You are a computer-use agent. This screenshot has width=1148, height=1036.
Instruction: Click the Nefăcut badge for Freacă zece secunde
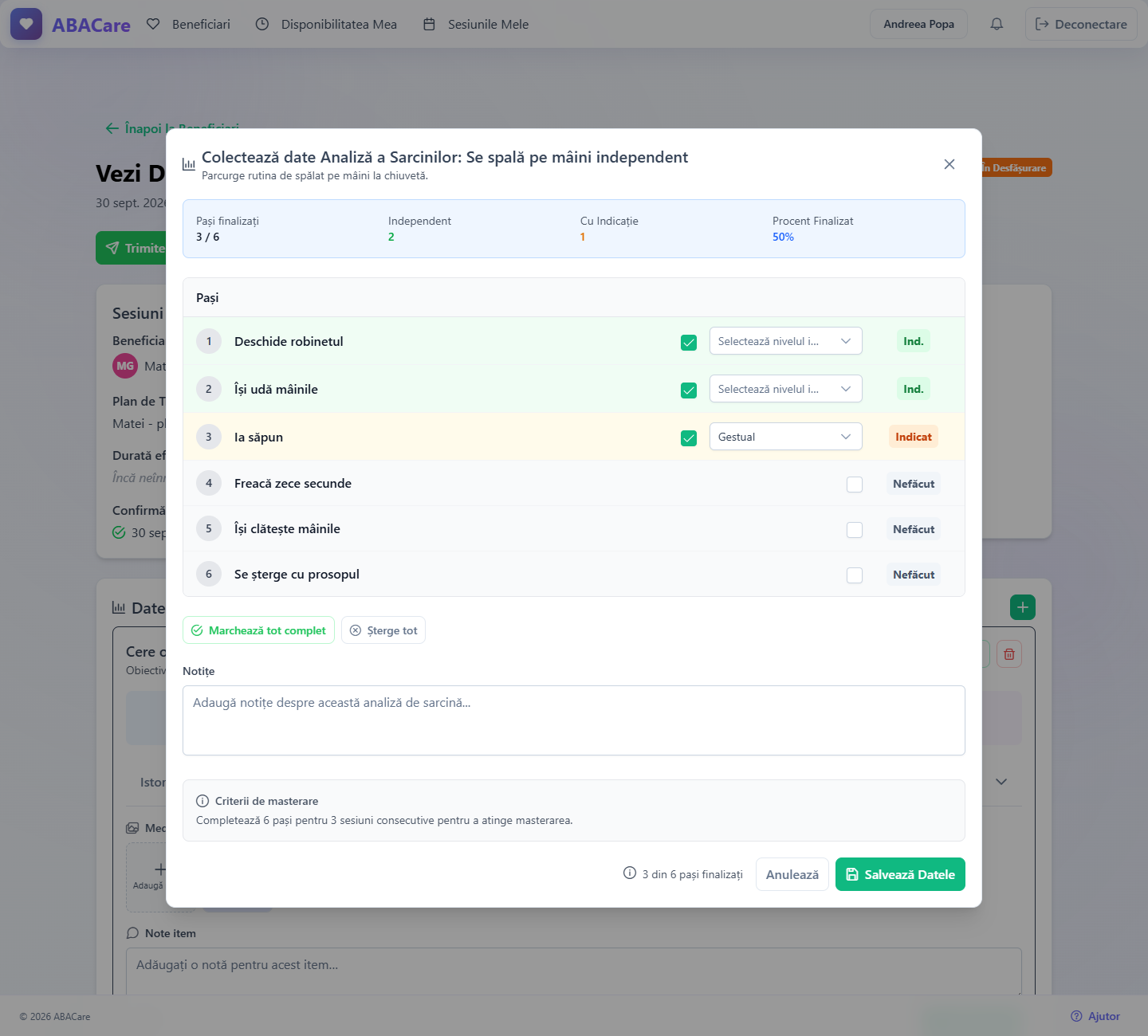click(x=914, y=484)
